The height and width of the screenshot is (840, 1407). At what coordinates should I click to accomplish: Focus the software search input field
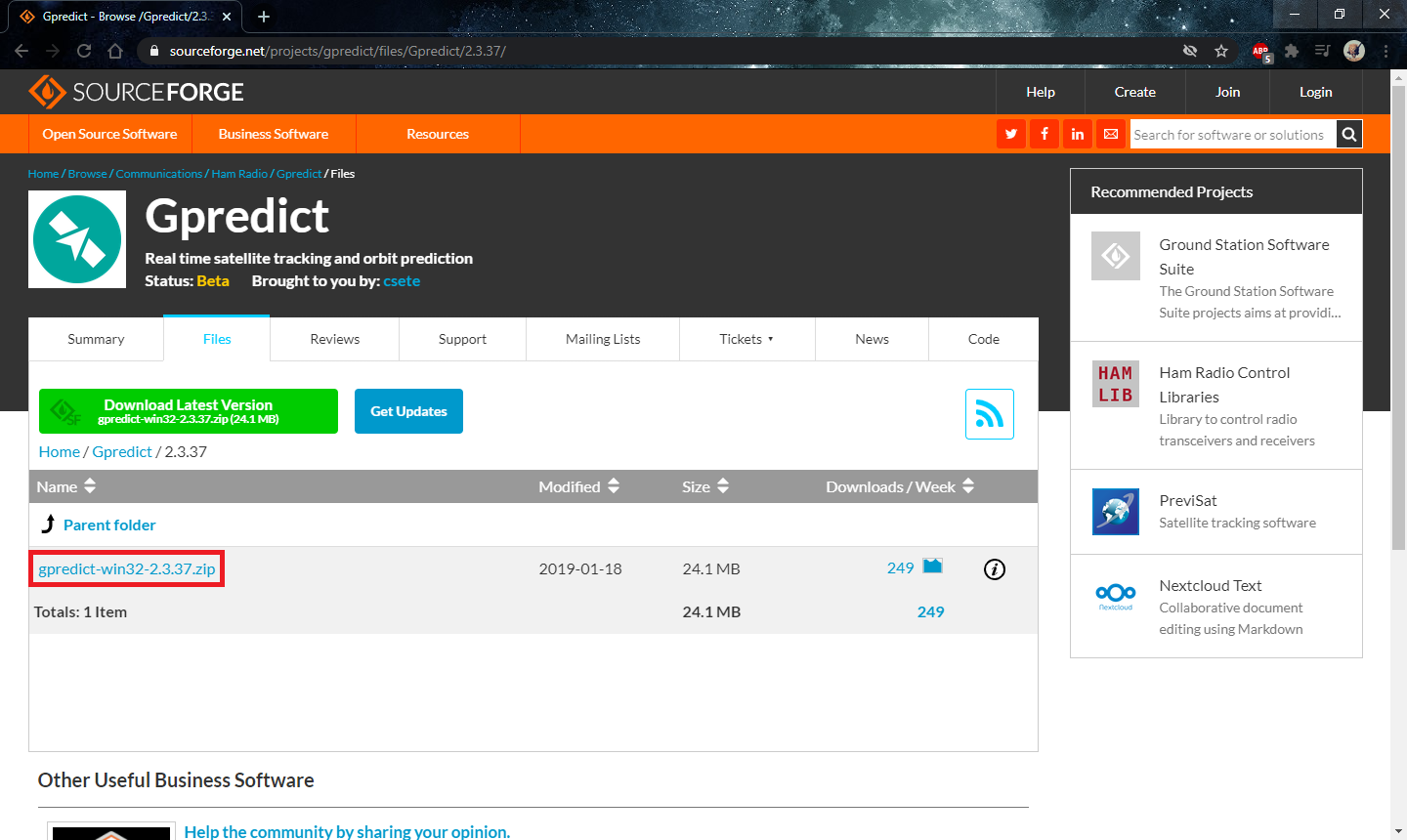click(x=1233, y=134)
